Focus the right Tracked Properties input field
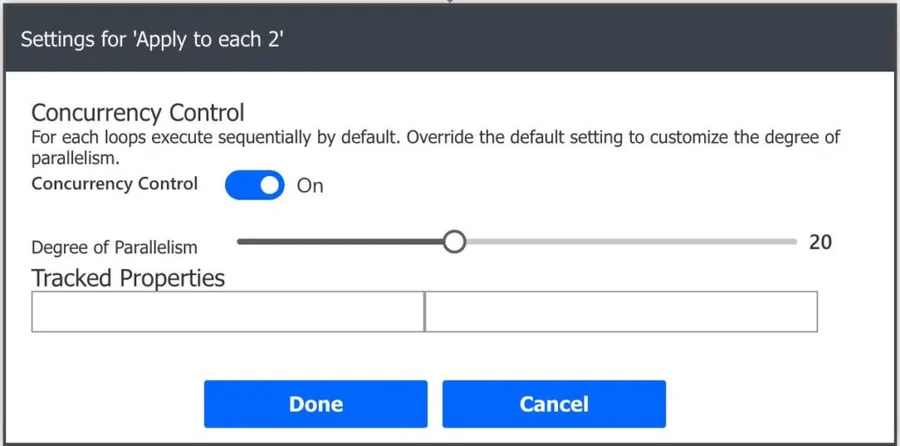The width and height of the screenshot is (900, 446). (621, 312)
